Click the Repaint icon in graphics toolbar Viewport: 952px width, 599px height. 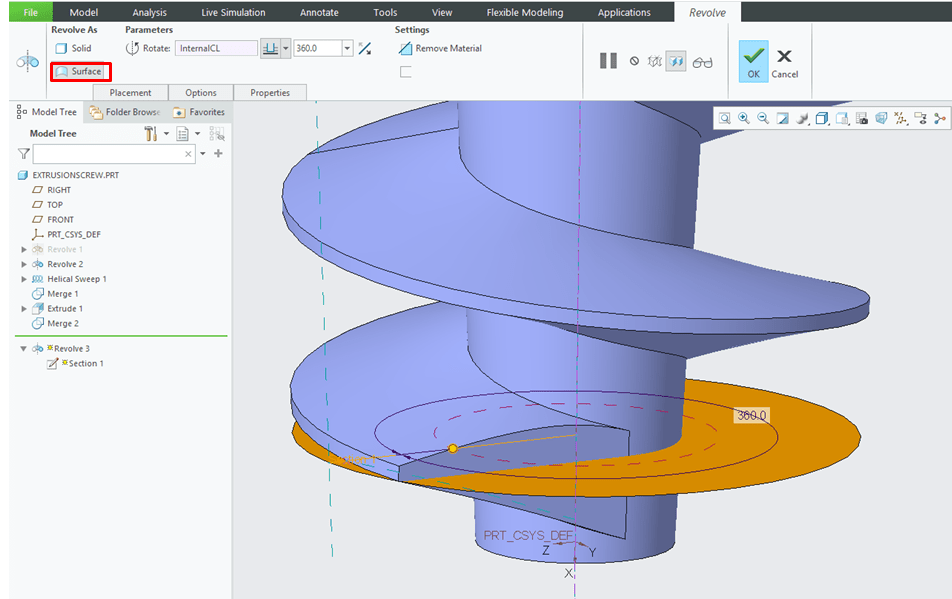(x=783, y=118)
